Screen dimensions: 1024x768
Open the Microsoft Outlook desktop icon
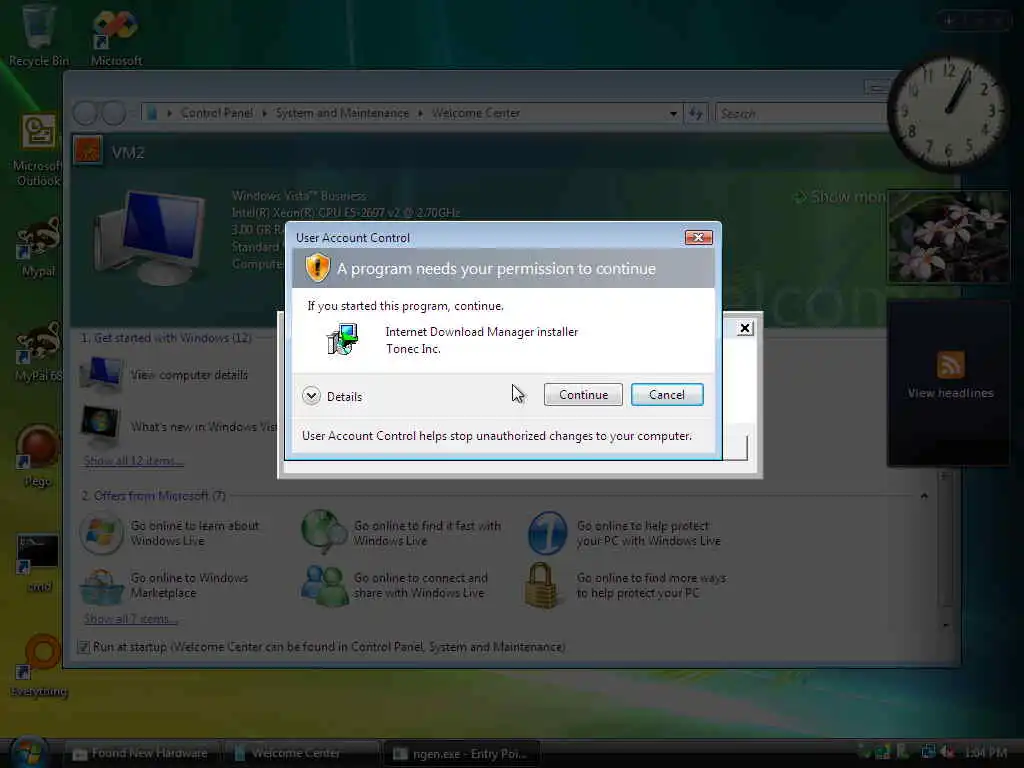coord(38,151)
